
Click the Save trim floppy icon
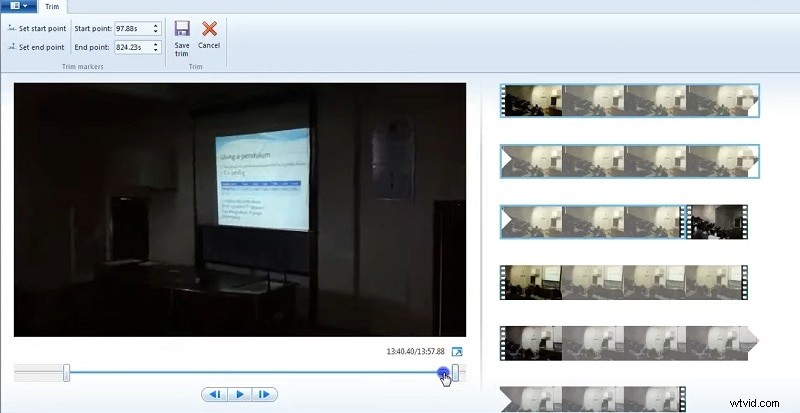pos(182,29)
